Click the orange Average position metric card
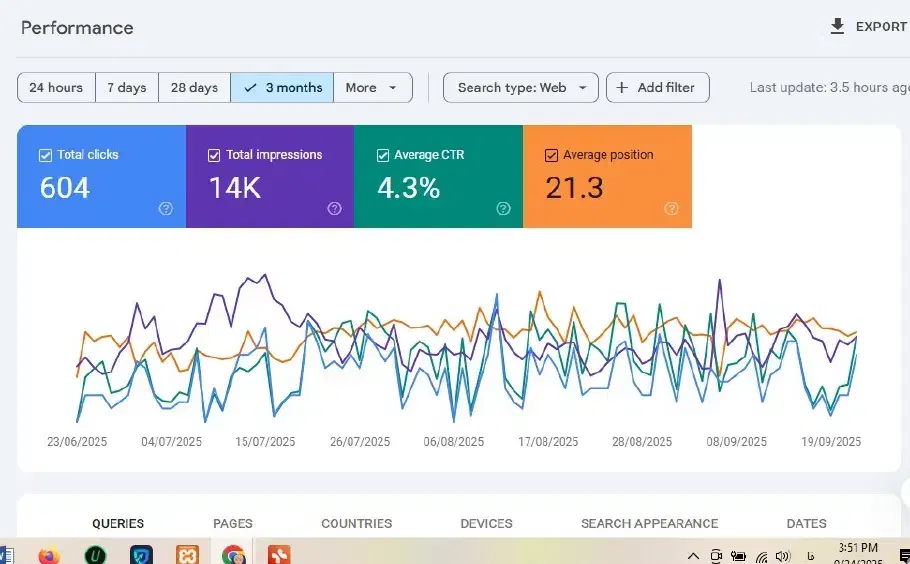Screen dimensions: 910x564 607,177
